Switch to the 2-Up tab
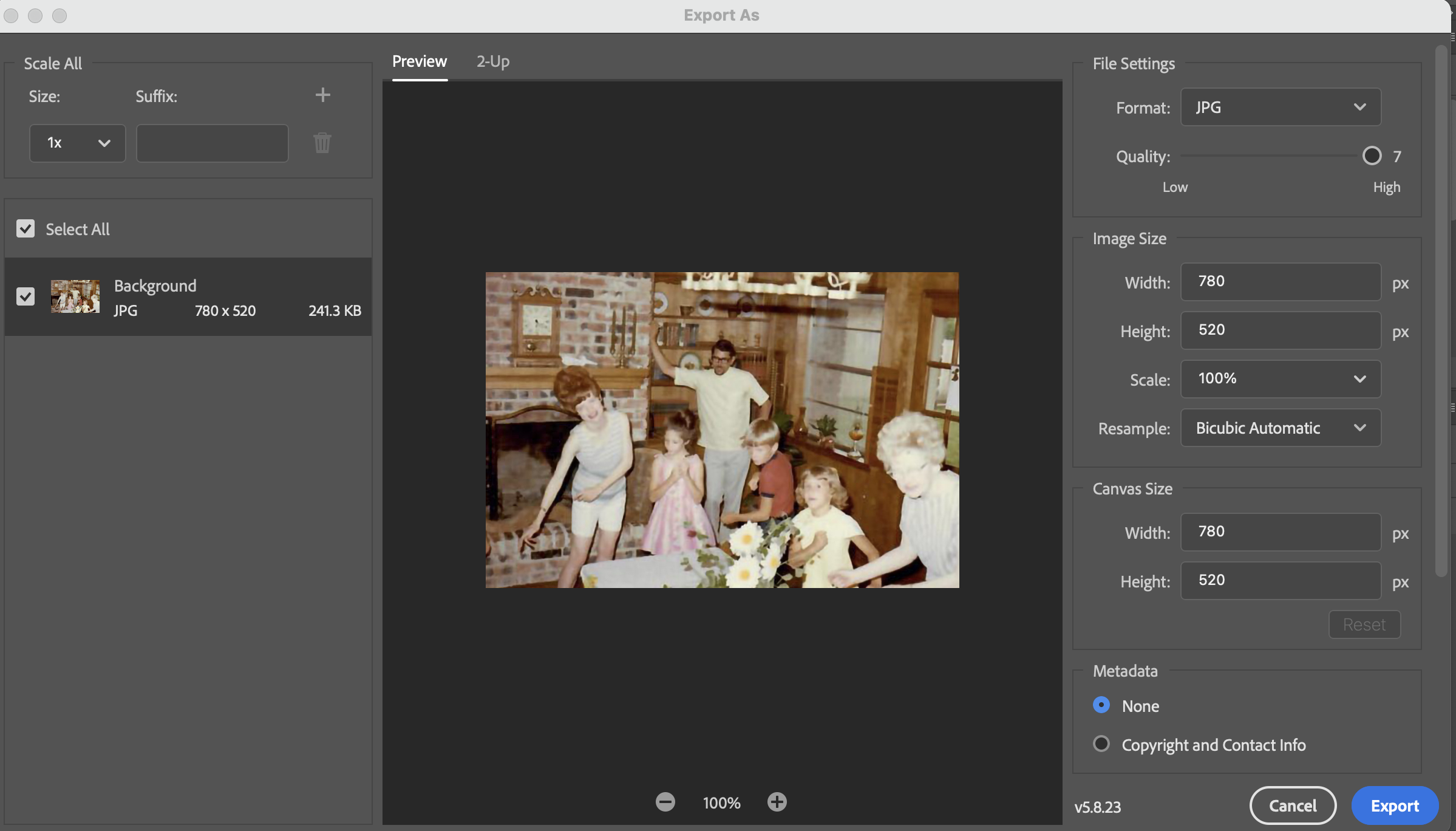 (492, 61)
